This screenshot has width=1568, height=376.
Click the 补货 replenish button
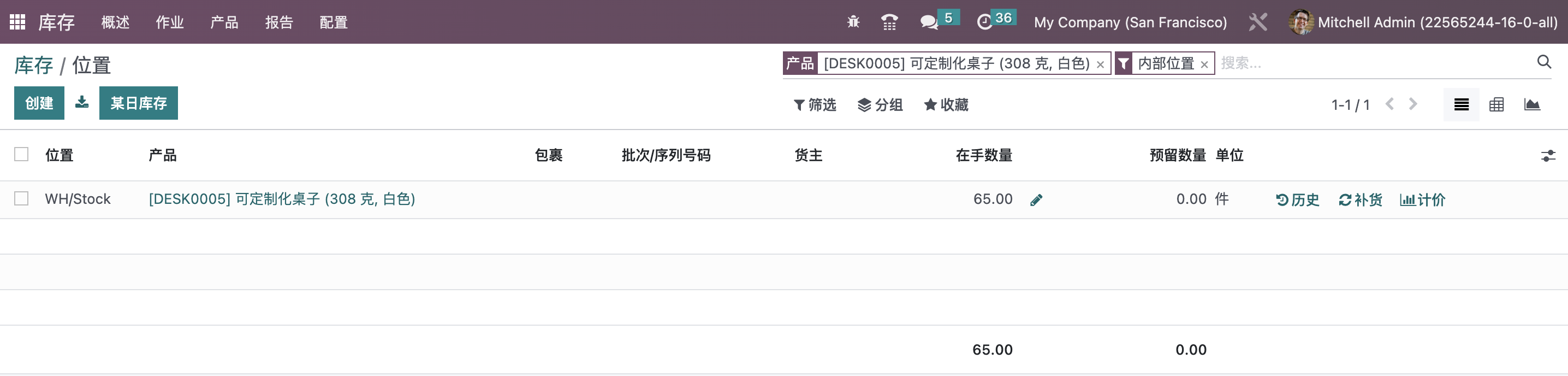[1361, 200]
